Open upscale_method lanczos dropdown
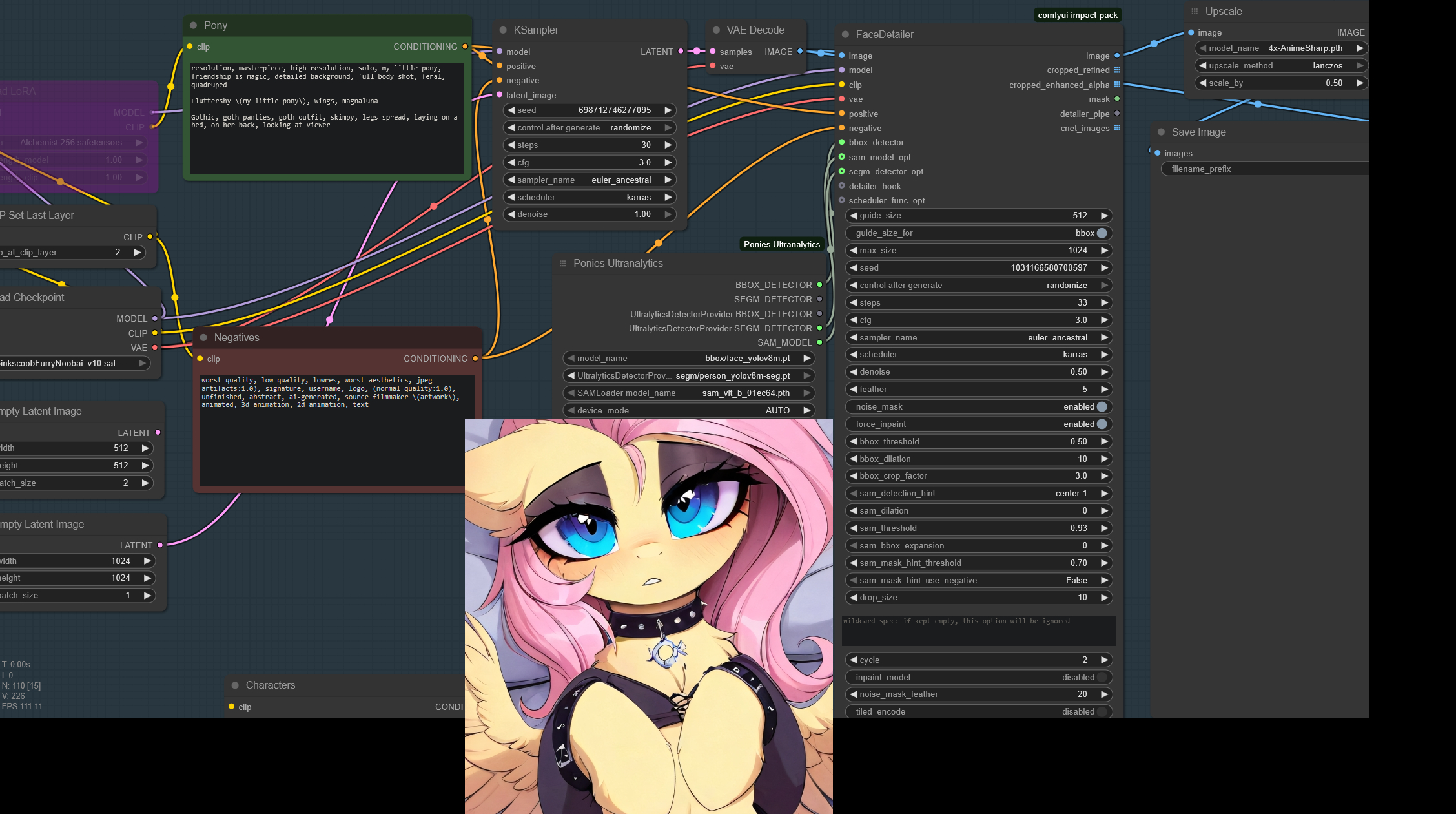 pyautogui.click(x=1281, y=66)
